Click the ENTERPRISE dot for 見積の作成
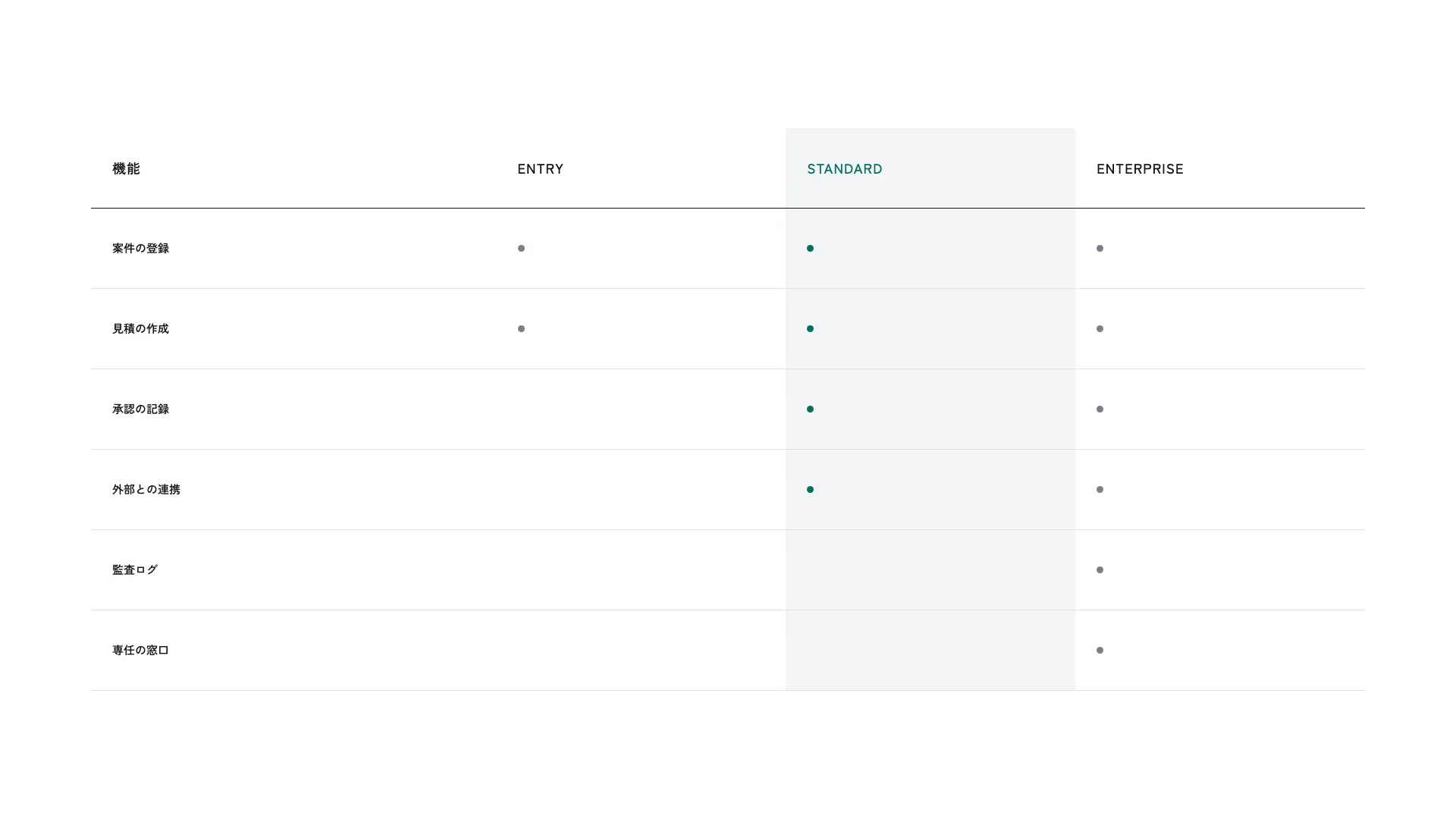Viewport: 1456px width, 819px height. click(1100, 328)
